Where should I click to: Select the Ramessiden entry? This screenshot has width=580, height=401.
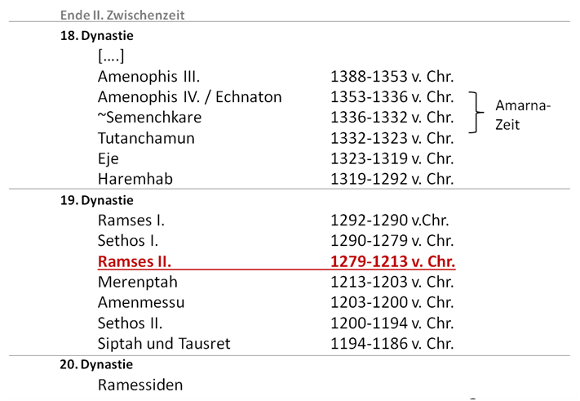pos(140,385)
